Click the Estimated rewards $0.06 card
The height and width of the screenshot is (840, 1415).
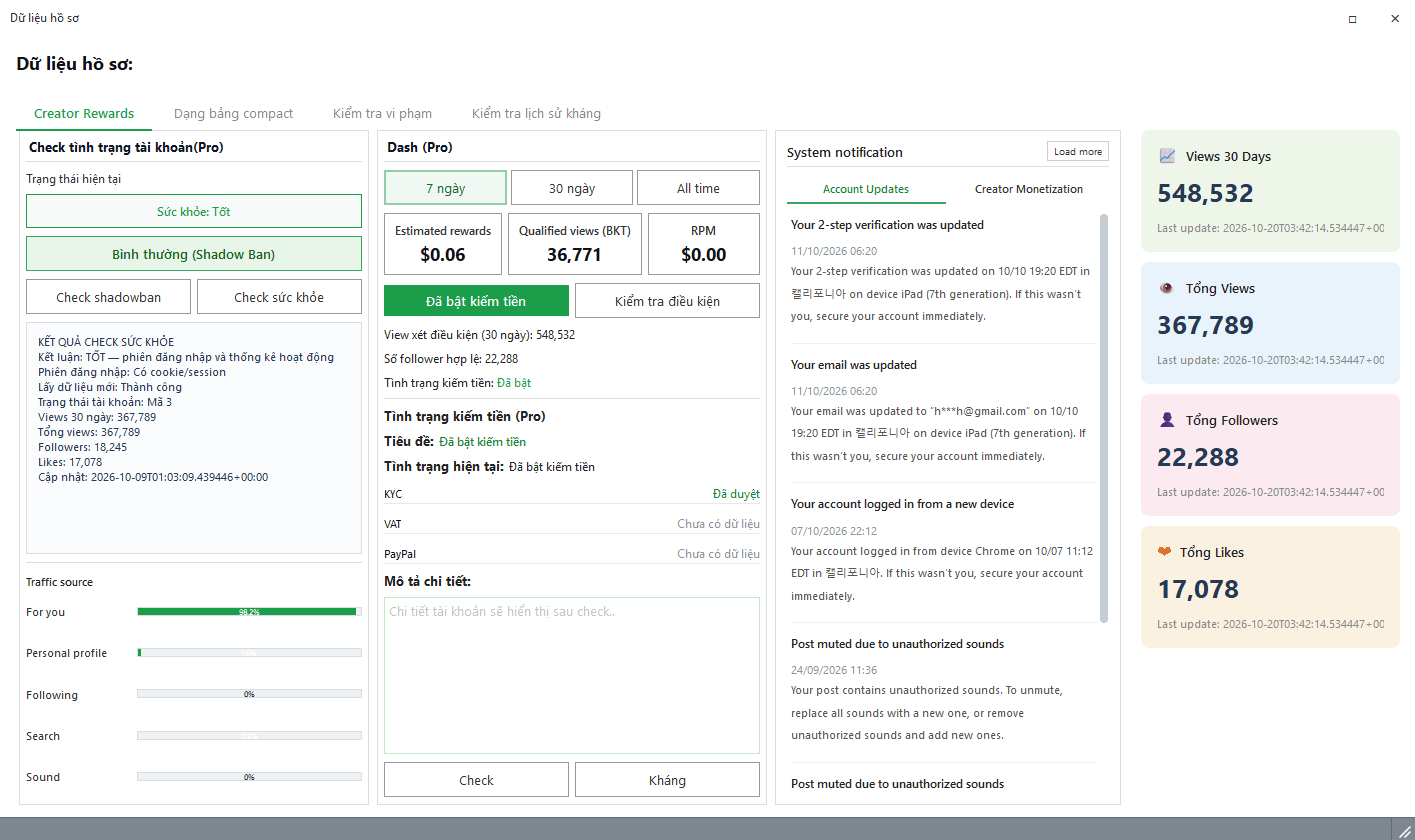point(443,243)
